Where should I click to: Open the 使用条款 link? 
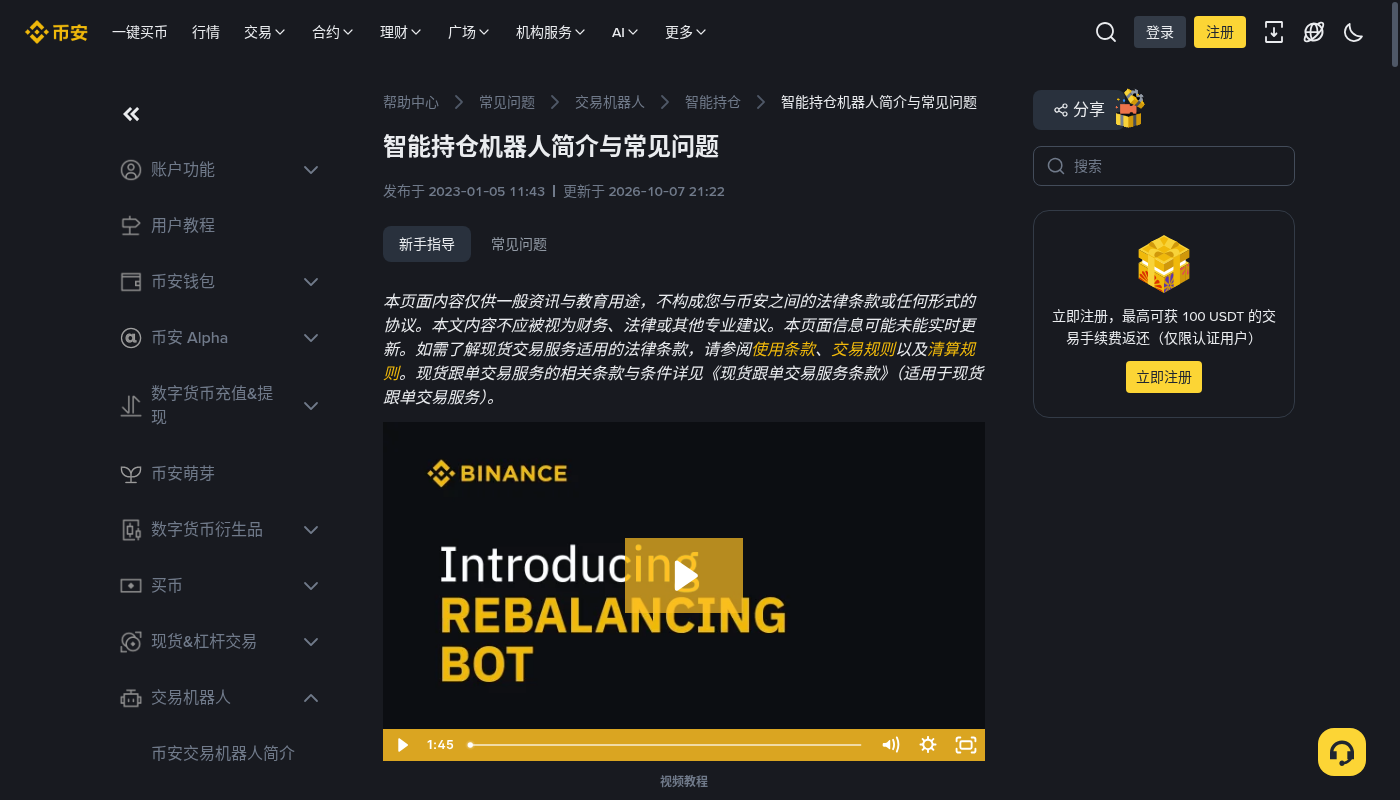coord(784,349)
